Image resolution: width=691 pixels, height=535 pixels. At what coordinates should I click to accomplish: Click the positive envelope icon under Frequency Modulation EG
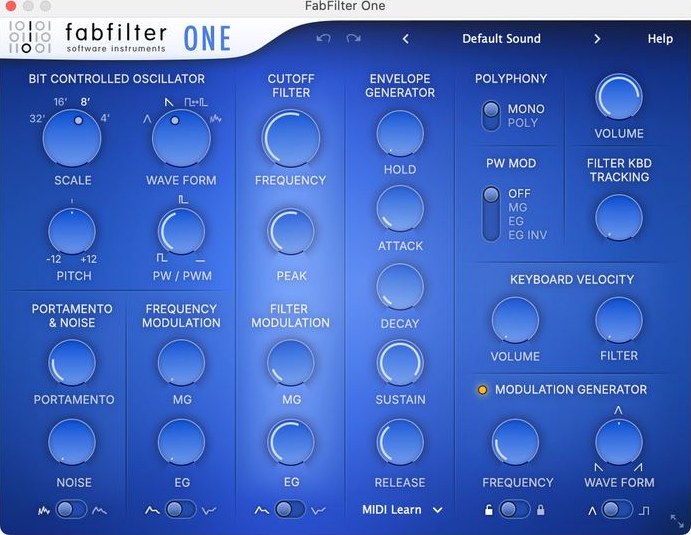(x=152, y=510)
